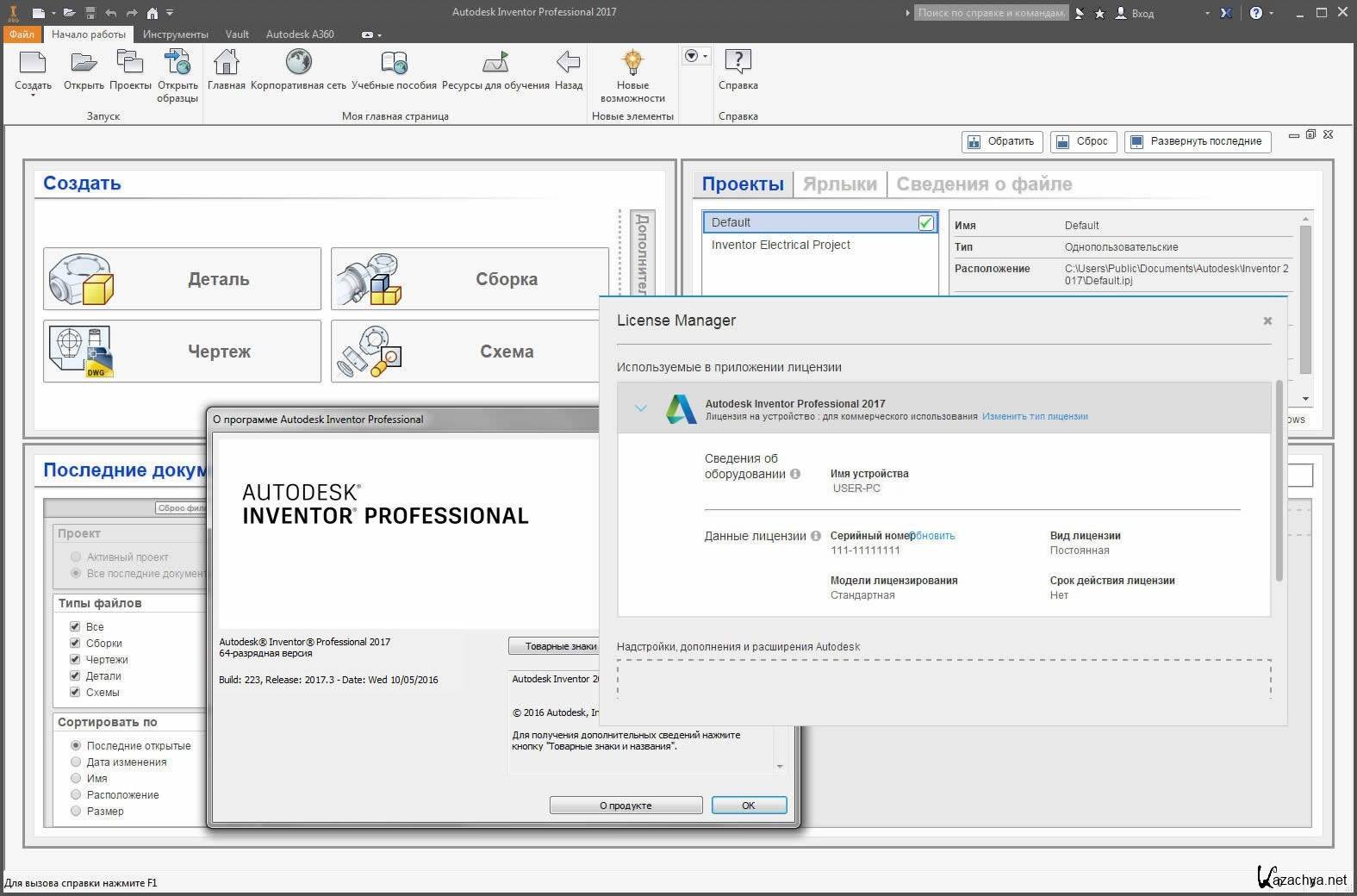
Task: Open Корпоративная сеть globe icon
Action: point(298,62)
